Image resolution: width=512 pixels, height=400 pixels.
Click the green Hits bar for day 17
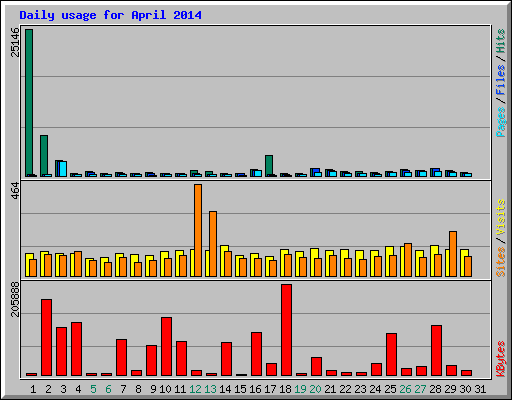click(269, 166)
